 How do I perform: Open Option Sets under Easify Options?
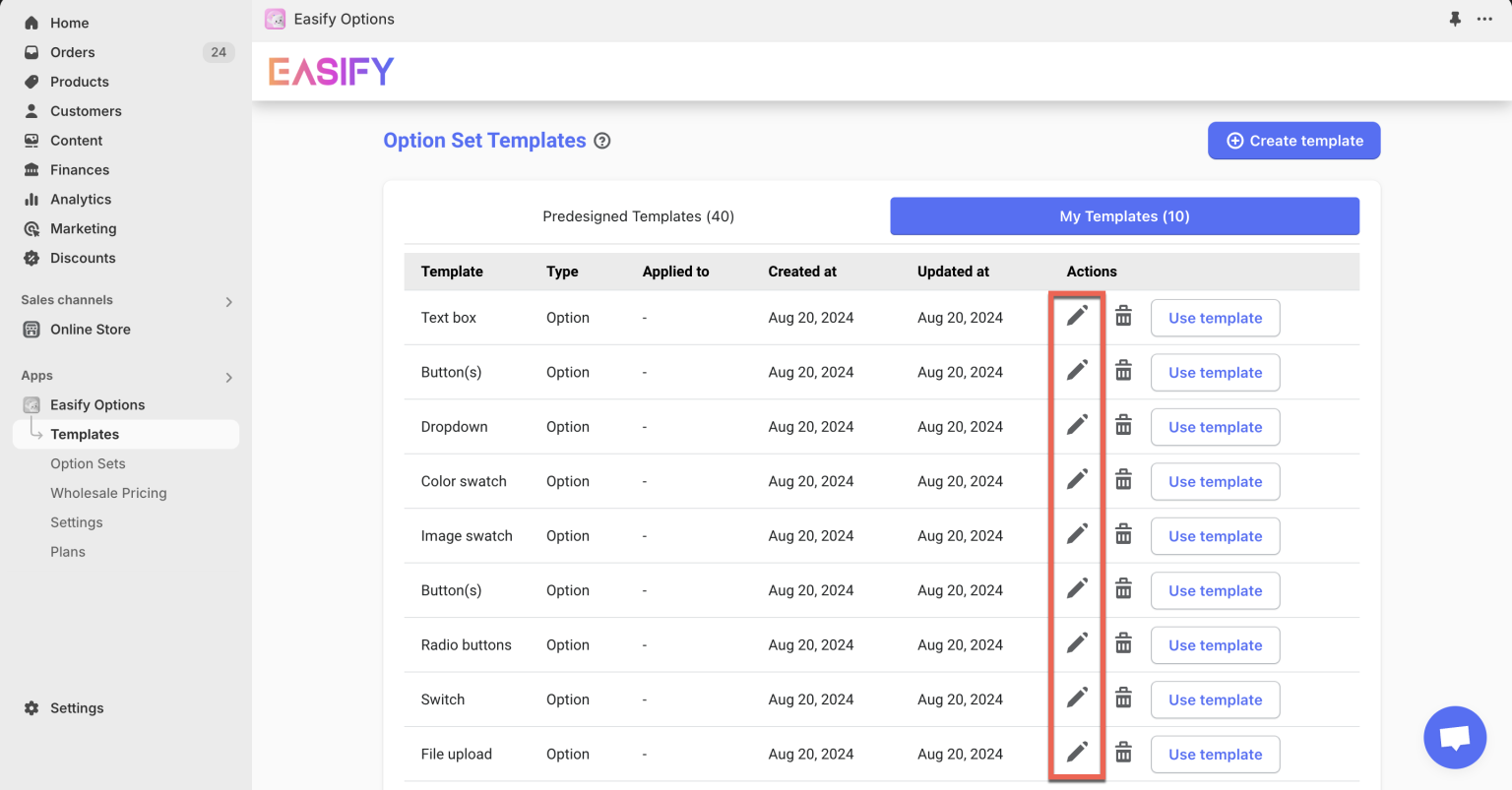pyautogui.click(x=87, y=462)
